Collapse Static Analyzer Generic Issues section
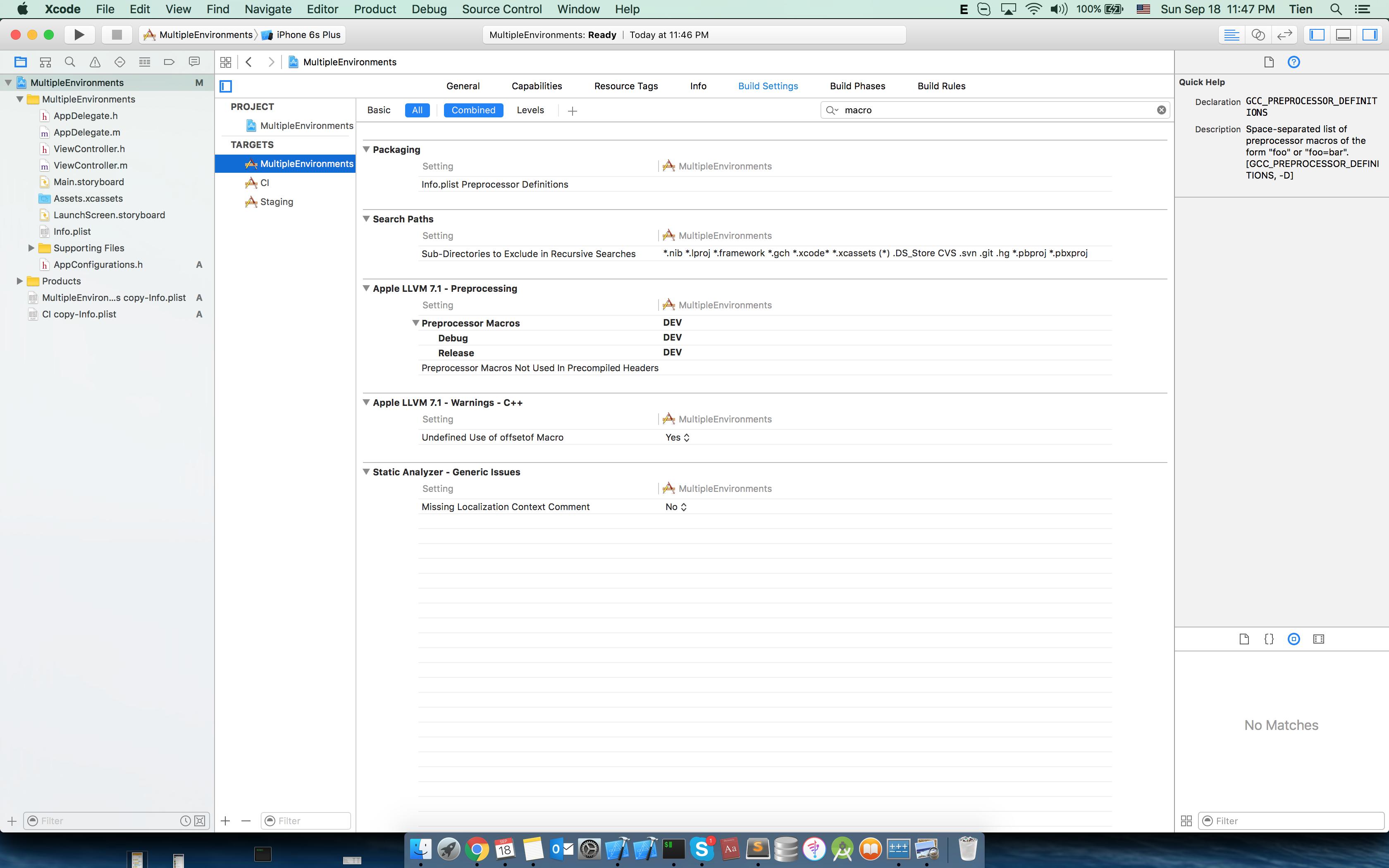 [x=366, y=472]
